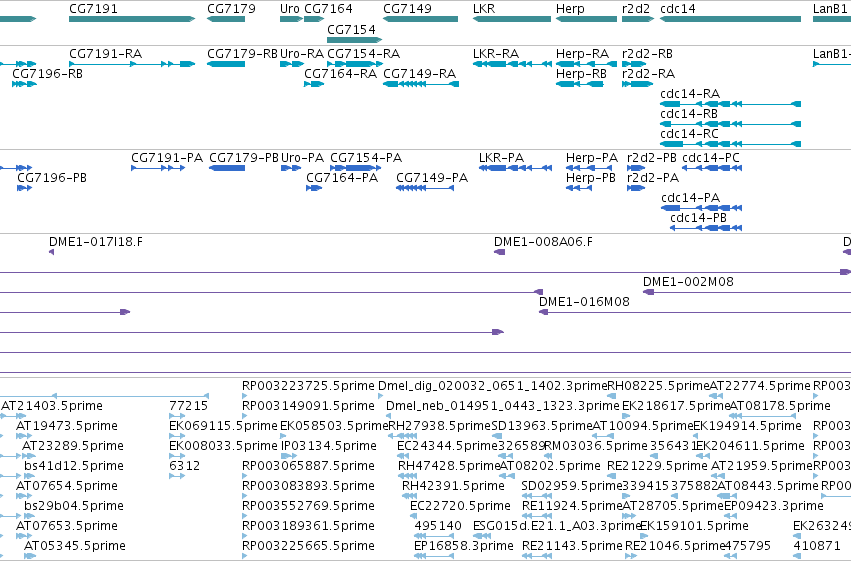Click the EC22720.5prime label
The image size is (851, 561).
click(x=460, y=506)
